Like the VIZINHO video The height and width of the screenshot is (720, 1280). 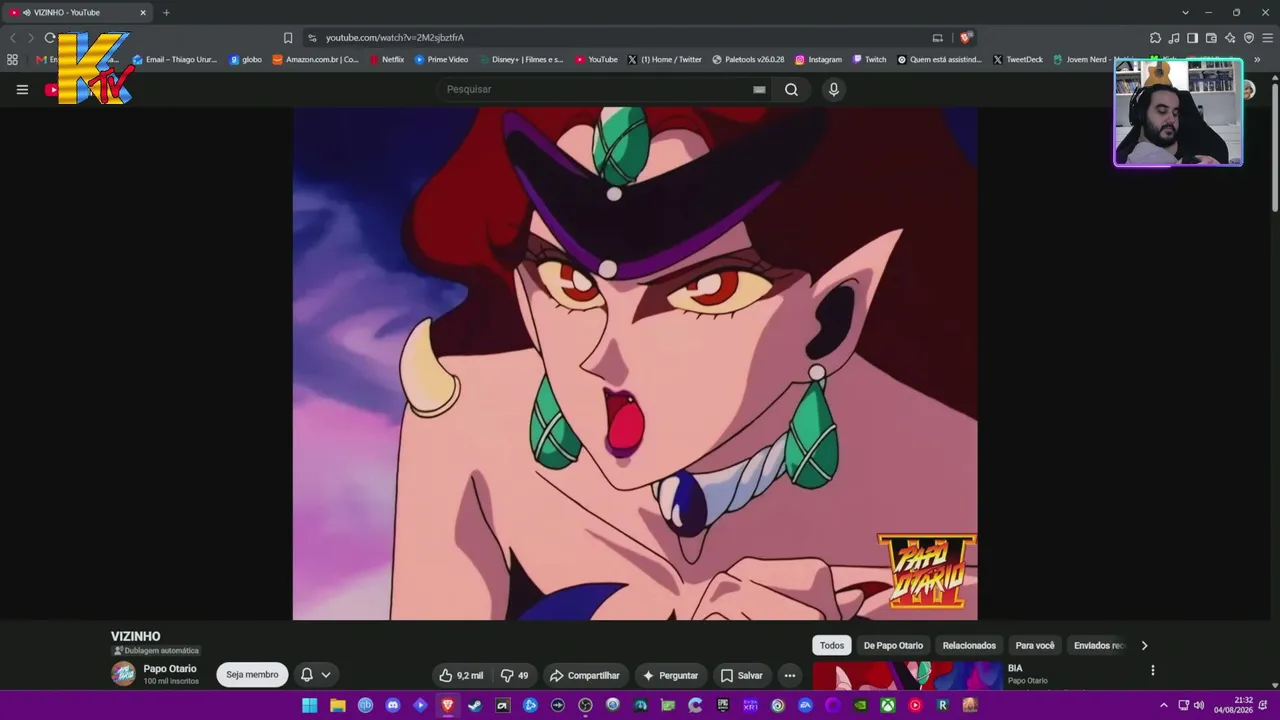coord(461,675)
